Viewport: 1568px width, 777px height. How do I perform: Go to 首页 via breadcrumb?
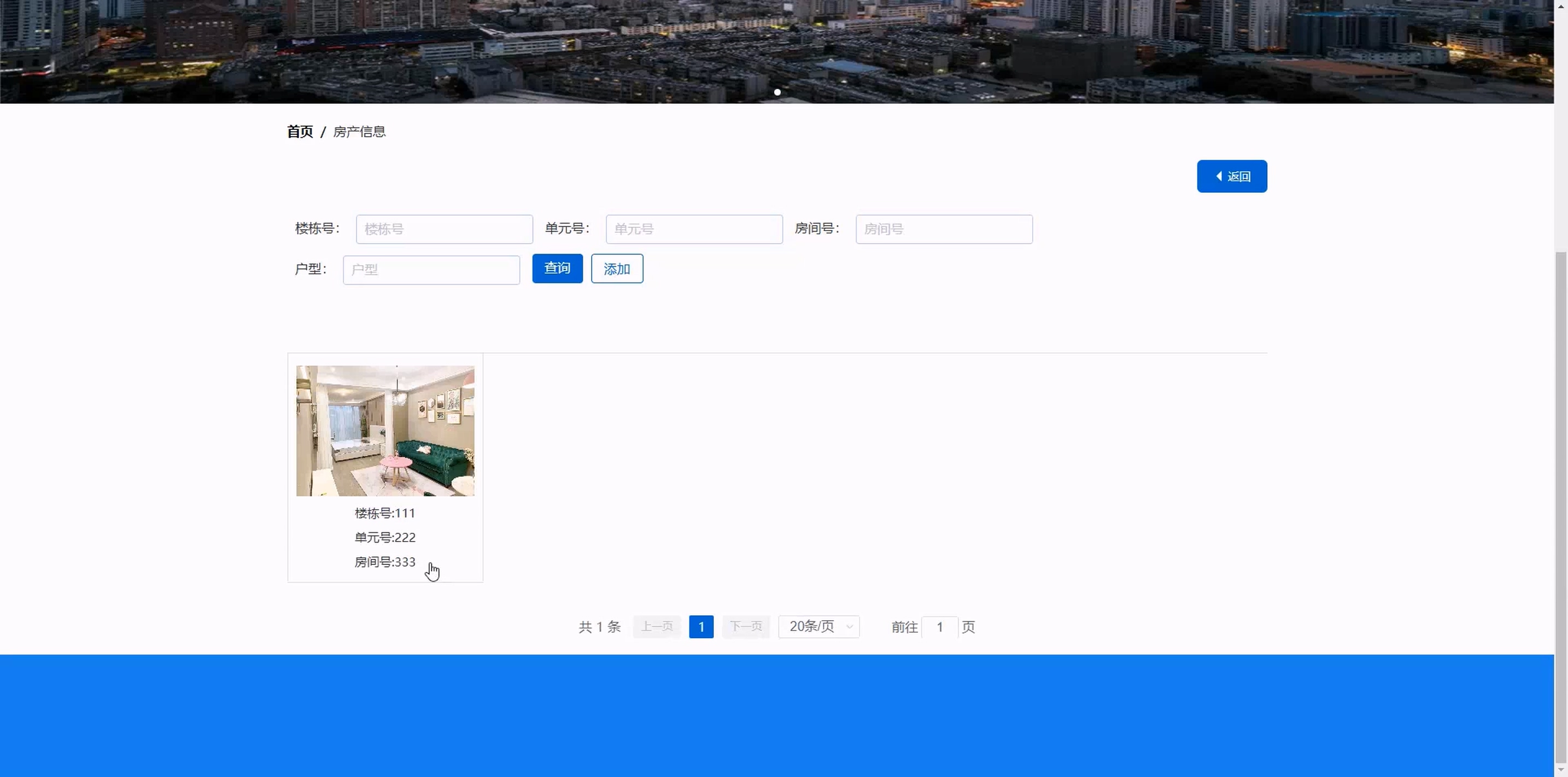300,132
